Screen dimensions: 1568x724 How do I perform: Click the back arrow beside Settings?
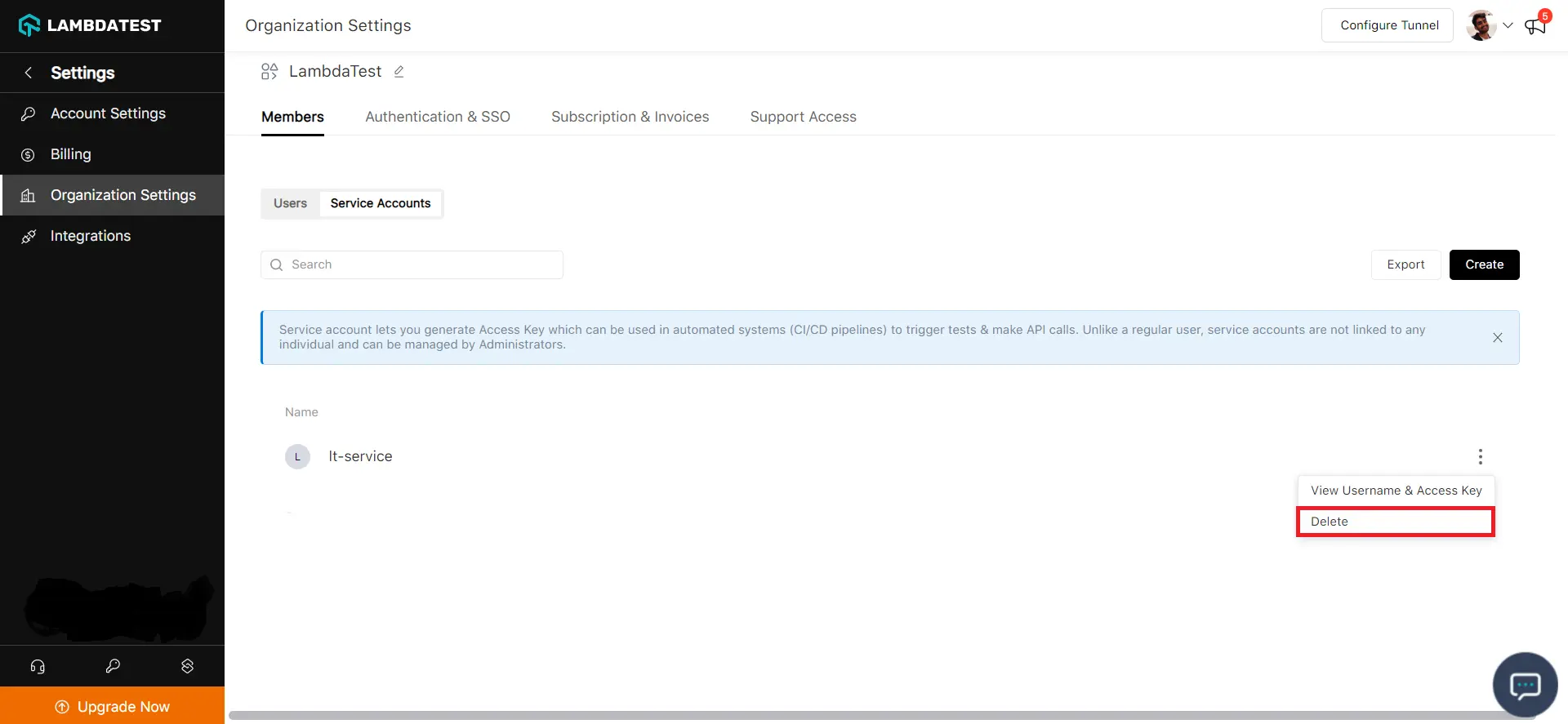(x=29, y=73)
